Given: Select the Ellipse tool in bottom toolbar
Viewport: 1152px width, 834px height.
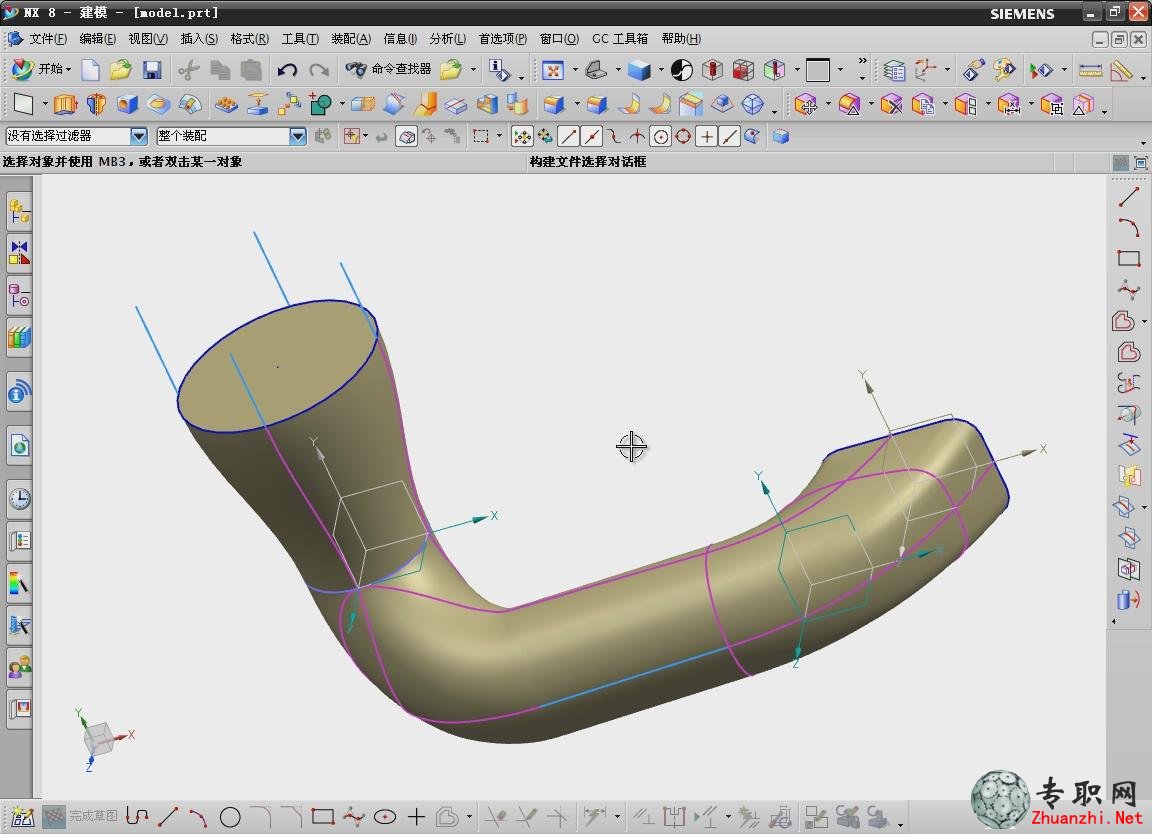Looking at the screenshot, I should point(385,816).
